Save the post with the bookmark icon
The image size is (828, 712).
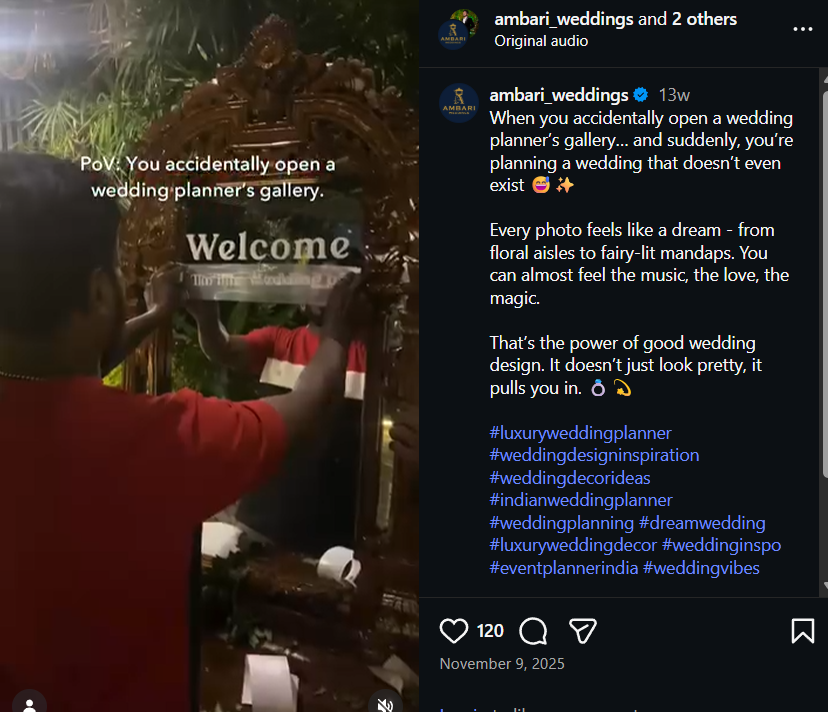coord(802,631)
